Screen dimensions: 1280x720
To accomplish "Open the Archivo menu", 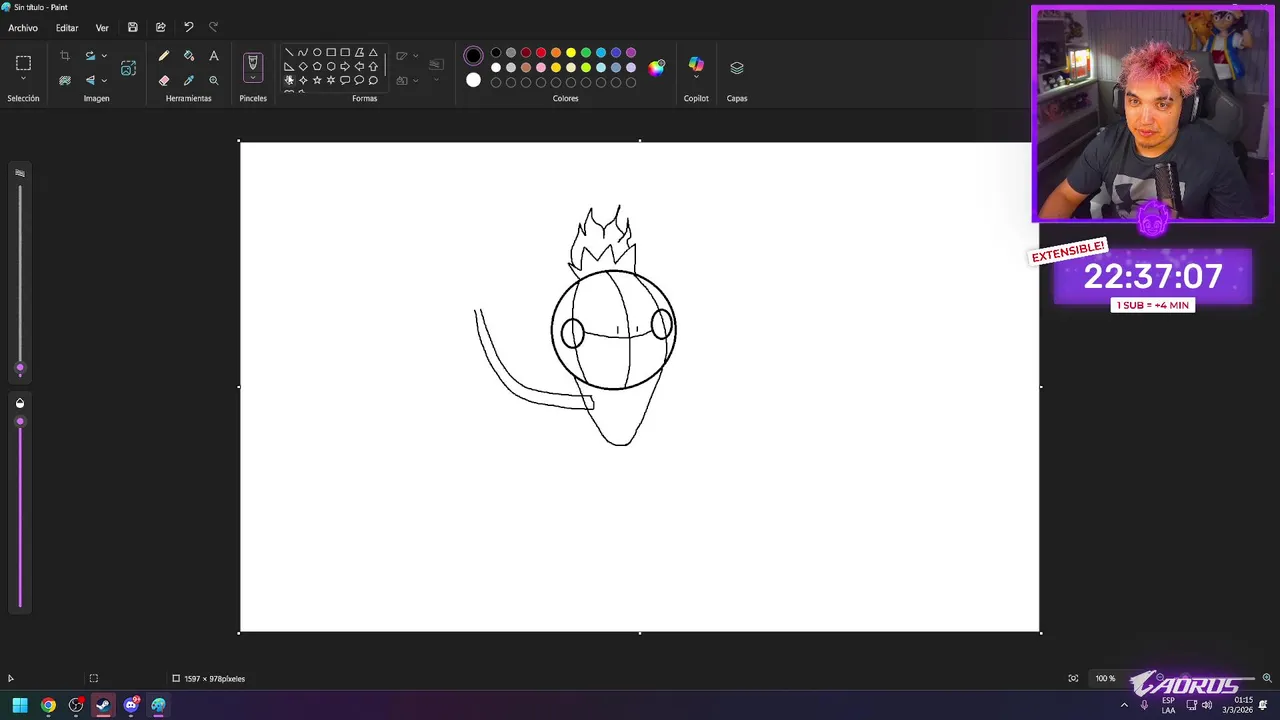I will (23, 28).
